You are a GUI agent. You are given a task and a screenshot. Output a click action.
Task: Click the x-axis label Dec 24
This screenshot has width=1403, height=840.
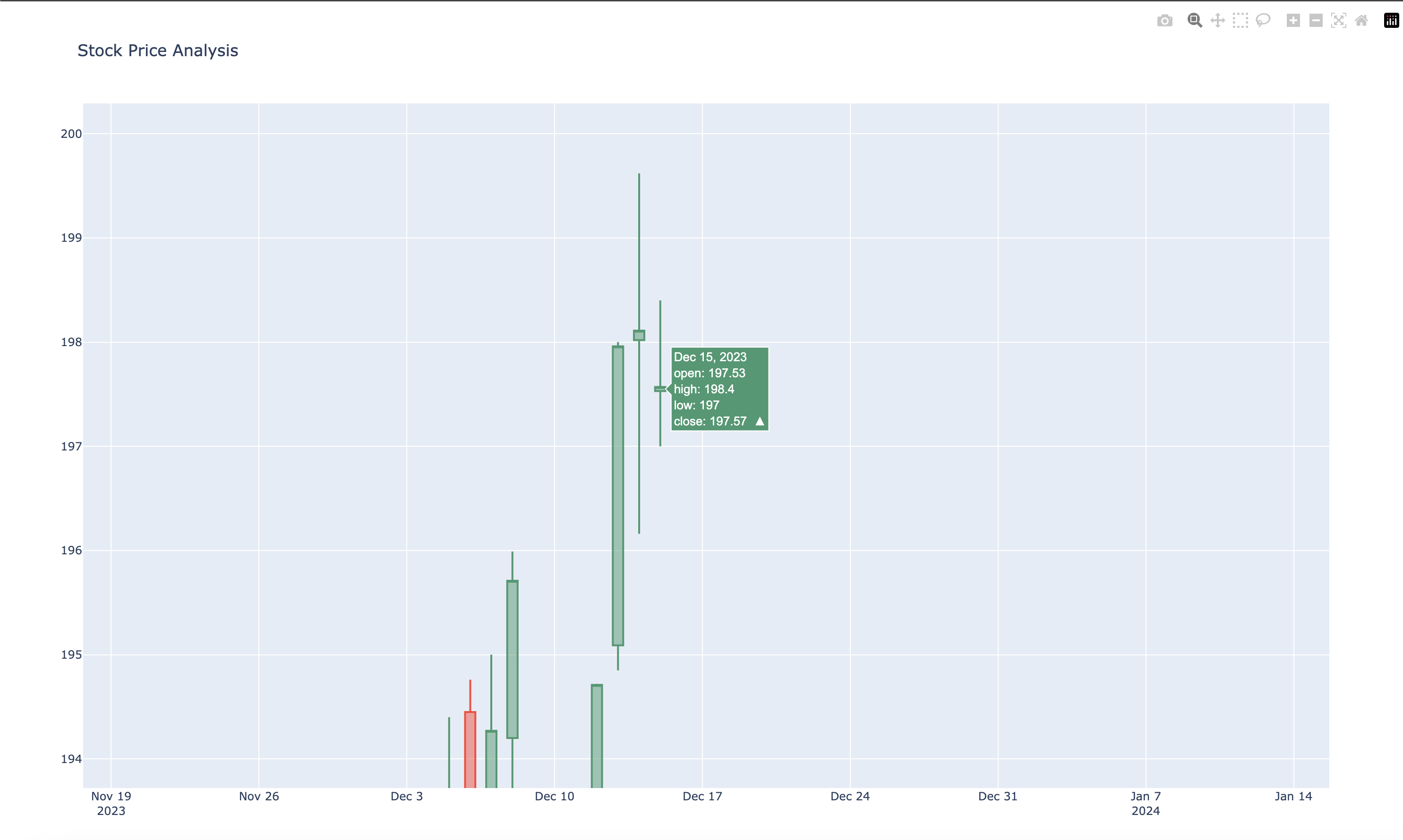850,797
